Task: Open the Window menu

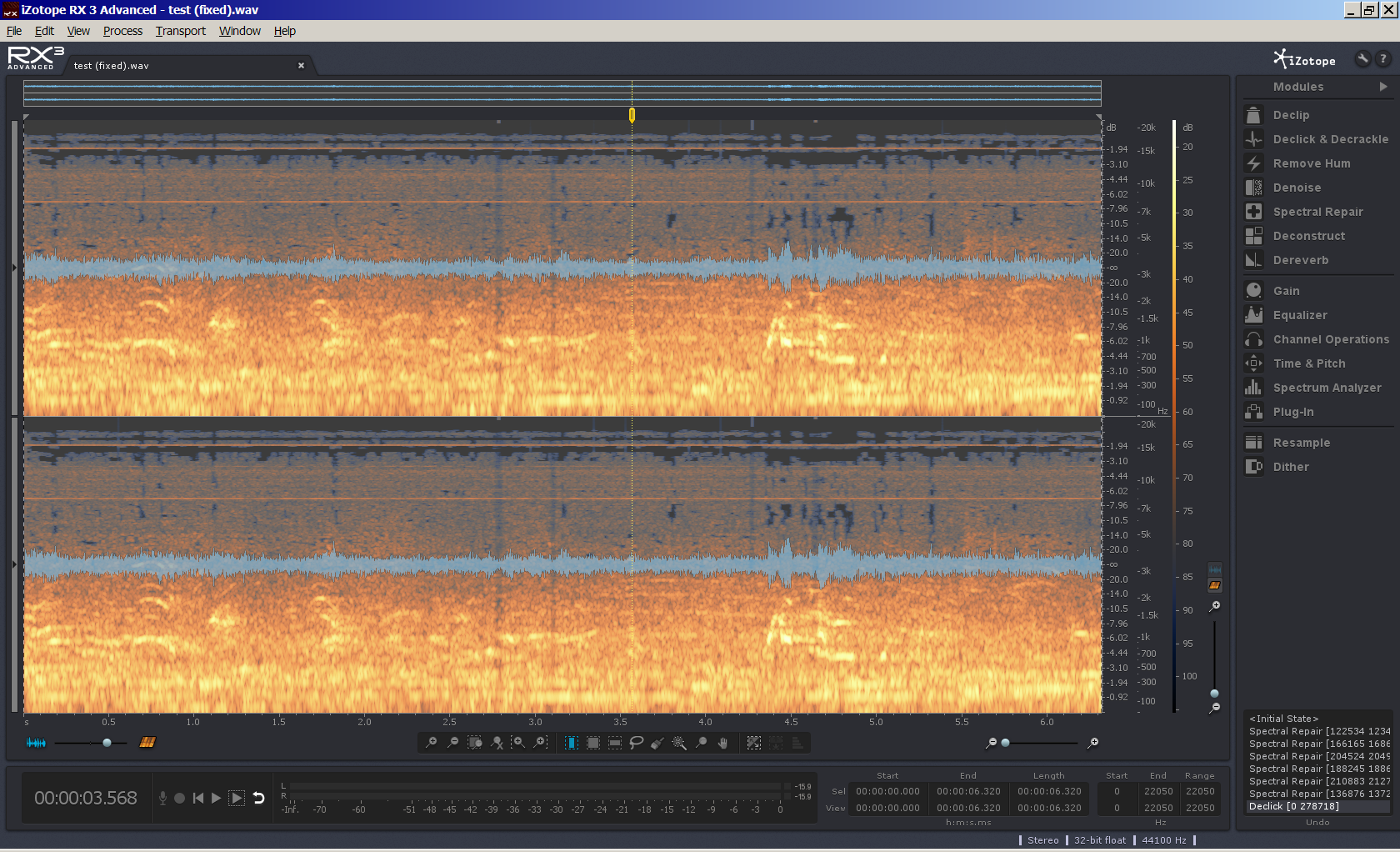Action: [240, 31]
